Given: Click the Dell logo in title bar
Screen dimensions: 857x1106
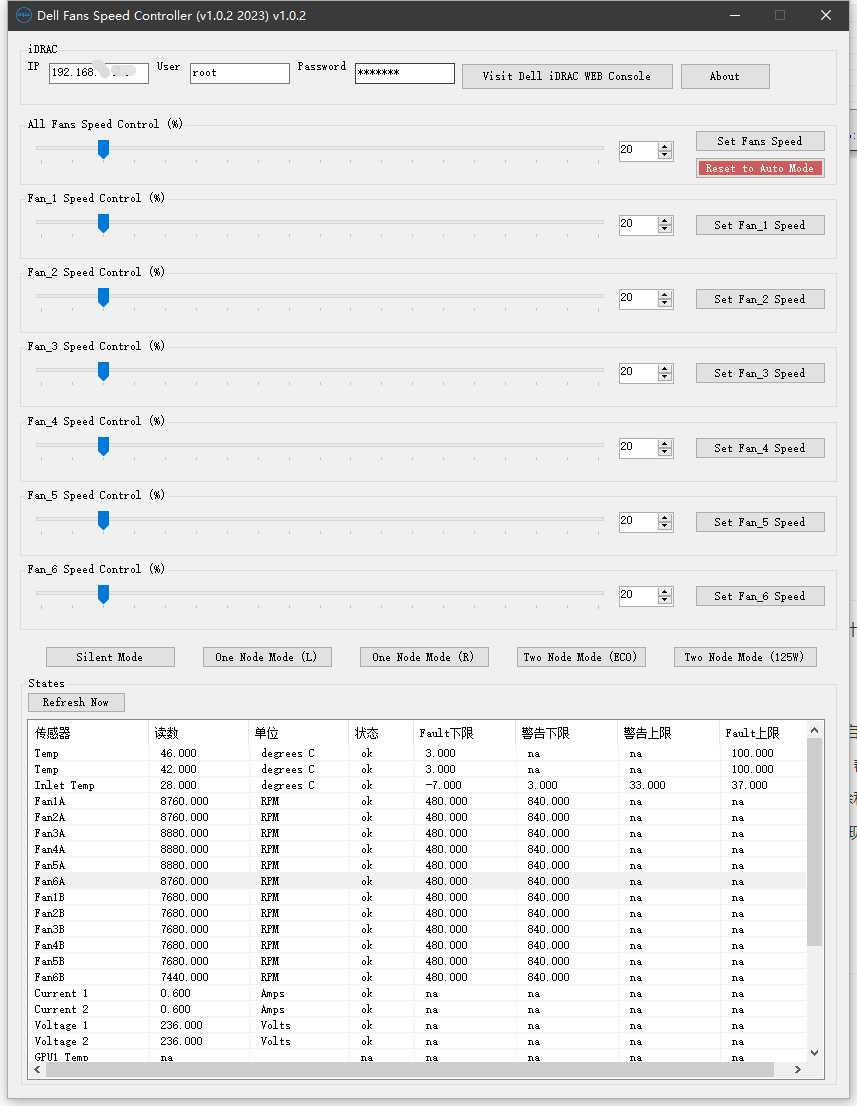Looking at the screenshot, I should point(23,15).
